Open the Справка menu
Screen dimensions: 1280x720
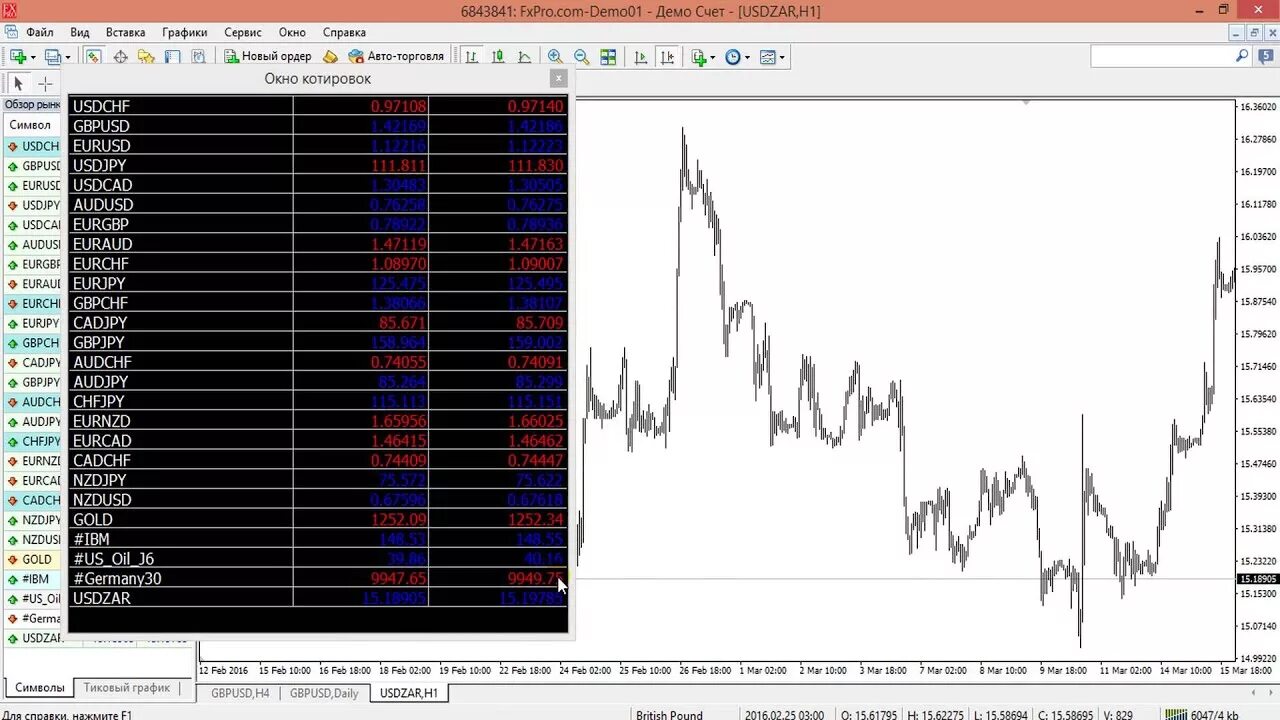(x=344, y=32)
